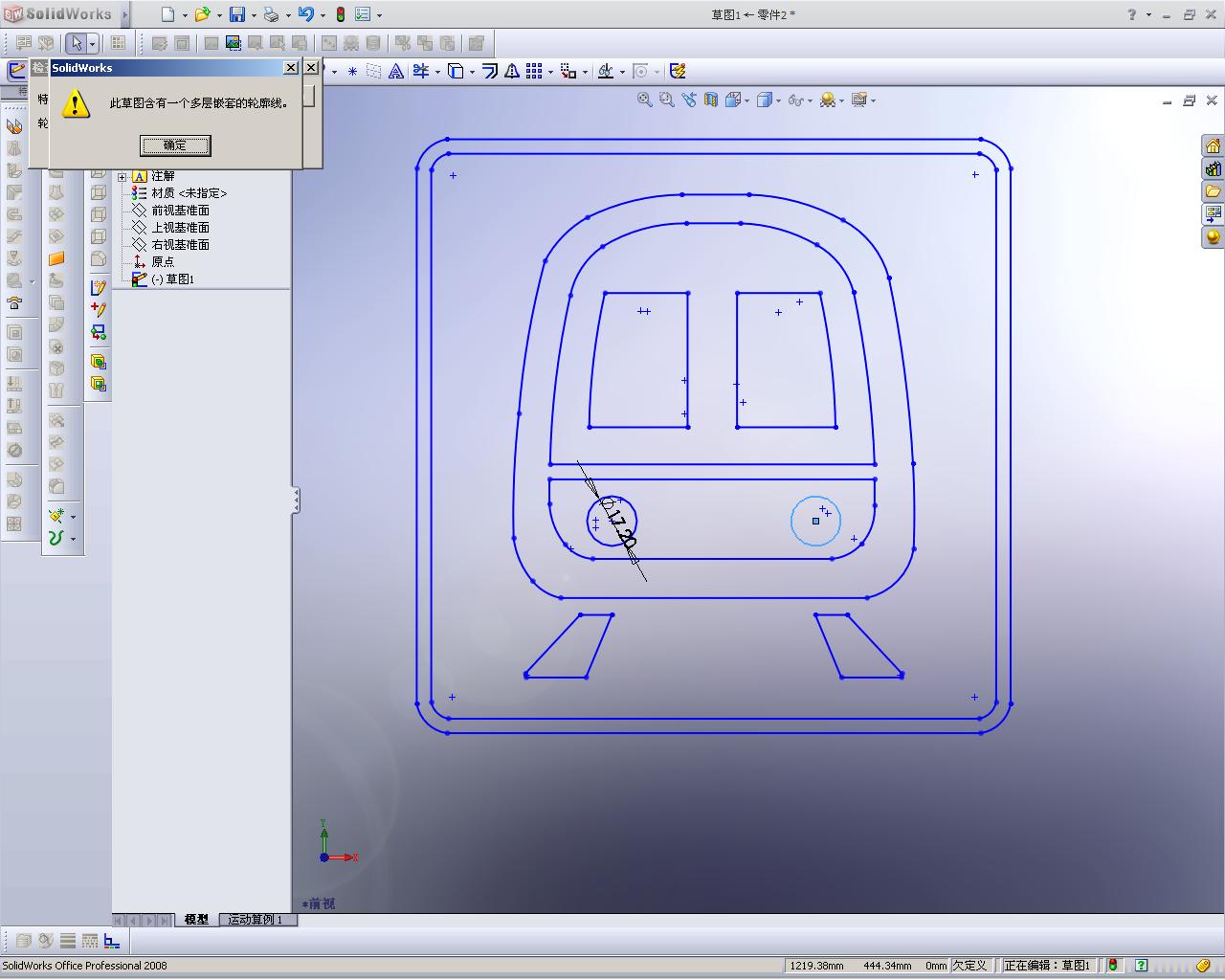Select 注解 in the feature tree
This screenshot has height=980, width=1225.
pos(163,176)
